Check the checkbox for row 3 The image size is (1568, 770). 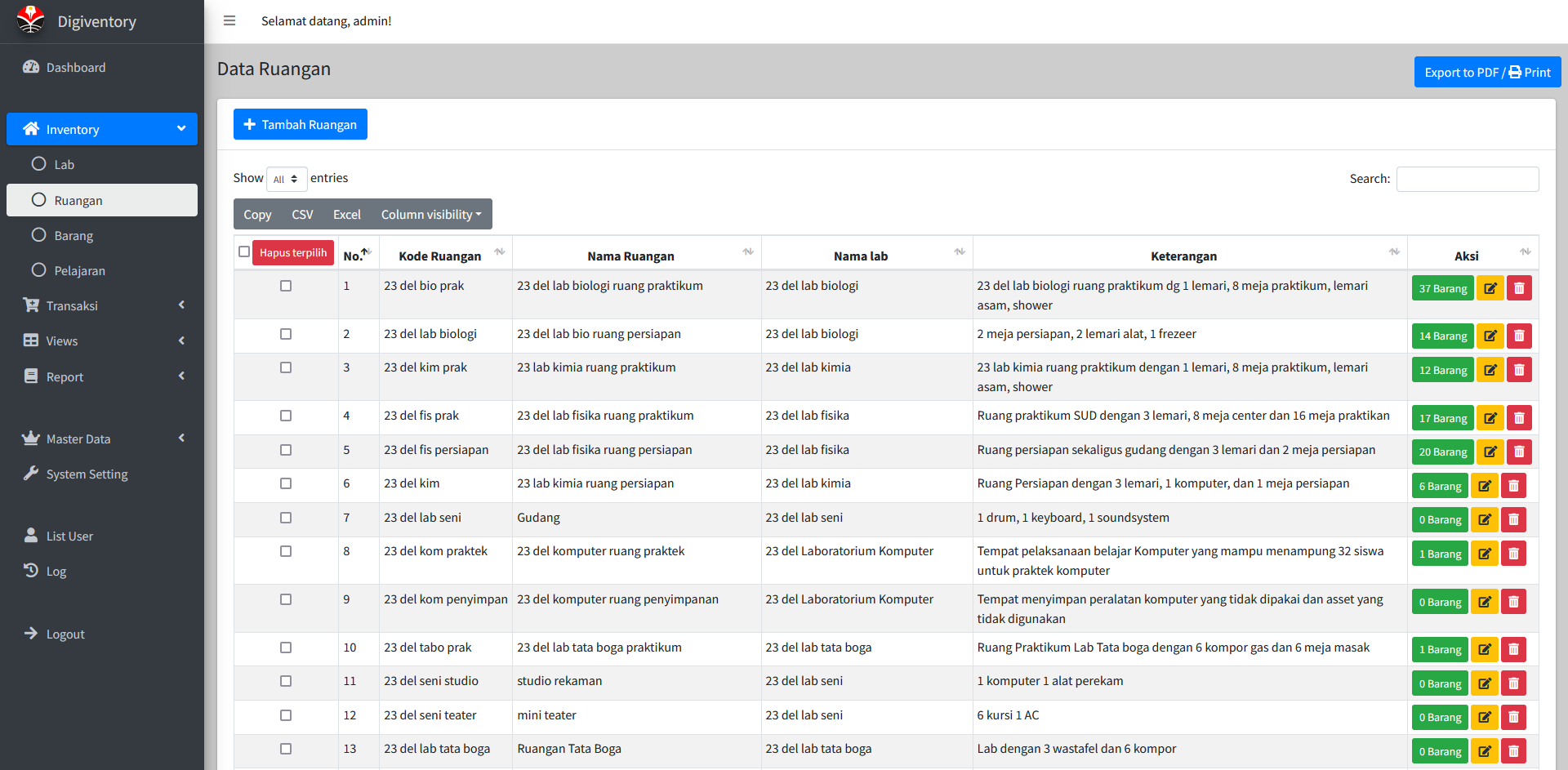(x=286, y=367)
